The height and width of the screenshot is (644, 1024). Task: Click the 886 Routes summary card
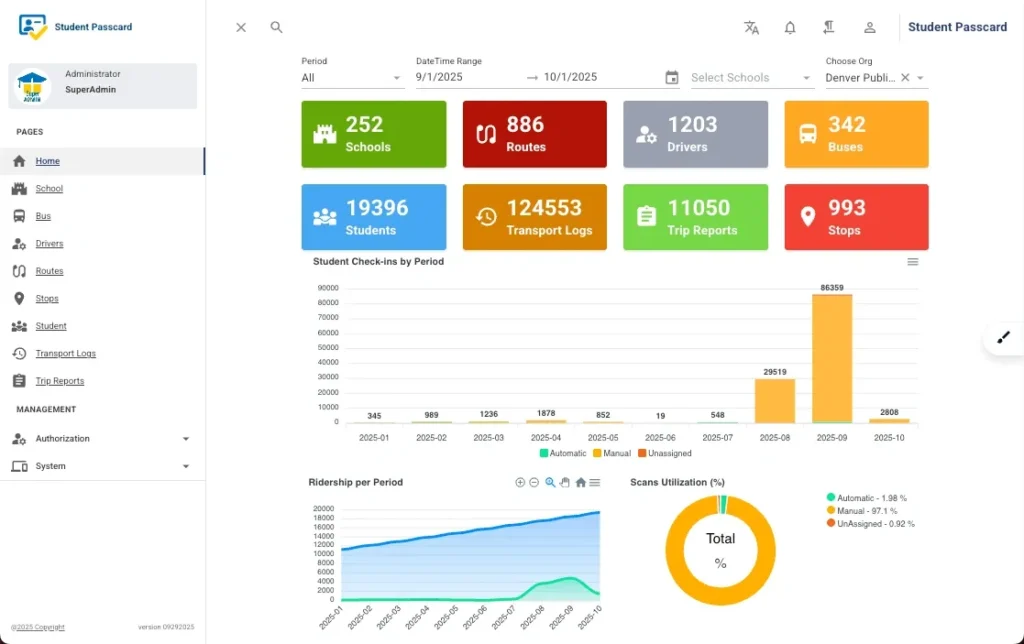coord(534,134)
